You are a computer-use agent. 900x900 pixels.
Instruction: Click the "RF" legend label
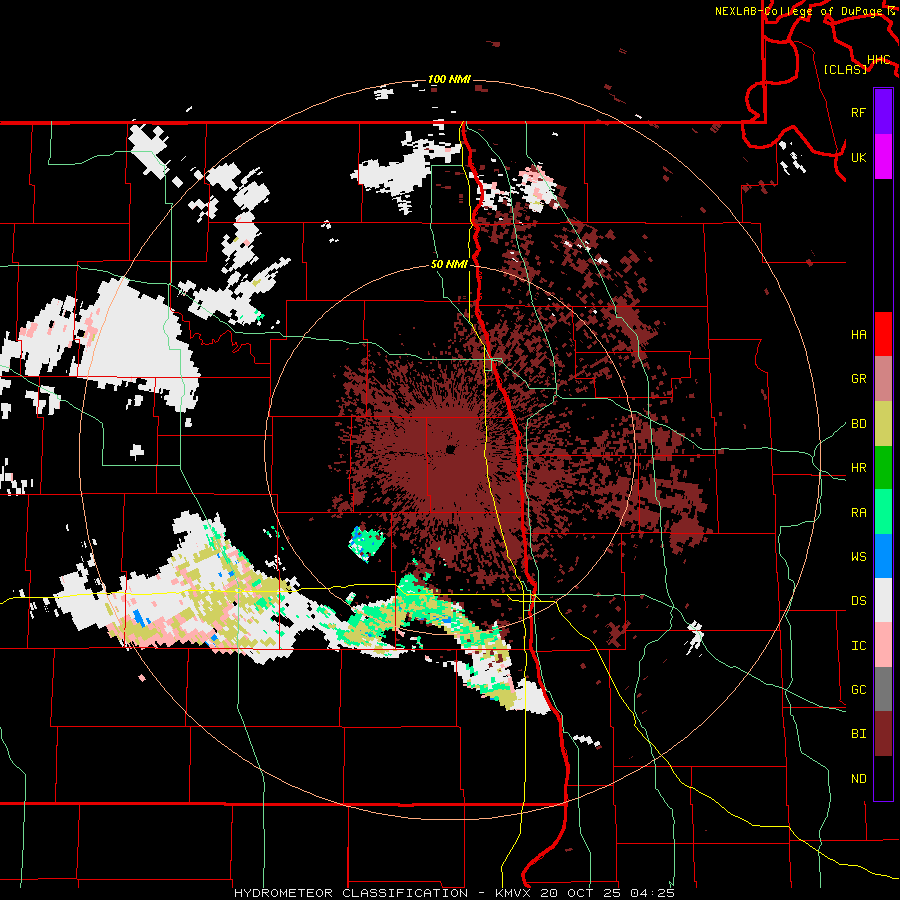(858, 112)
